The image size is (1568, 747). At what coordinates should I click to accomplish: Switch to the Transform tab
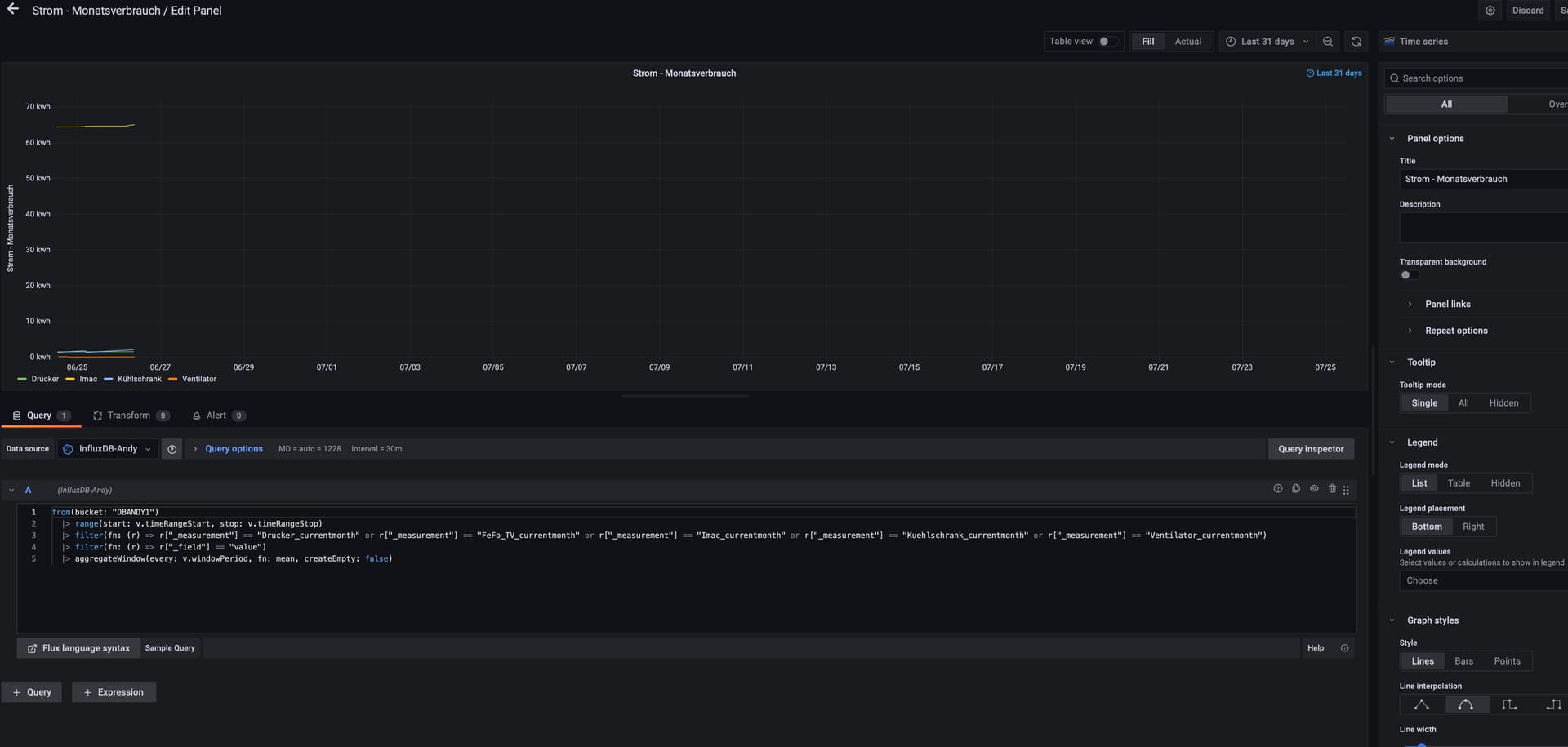131,416
